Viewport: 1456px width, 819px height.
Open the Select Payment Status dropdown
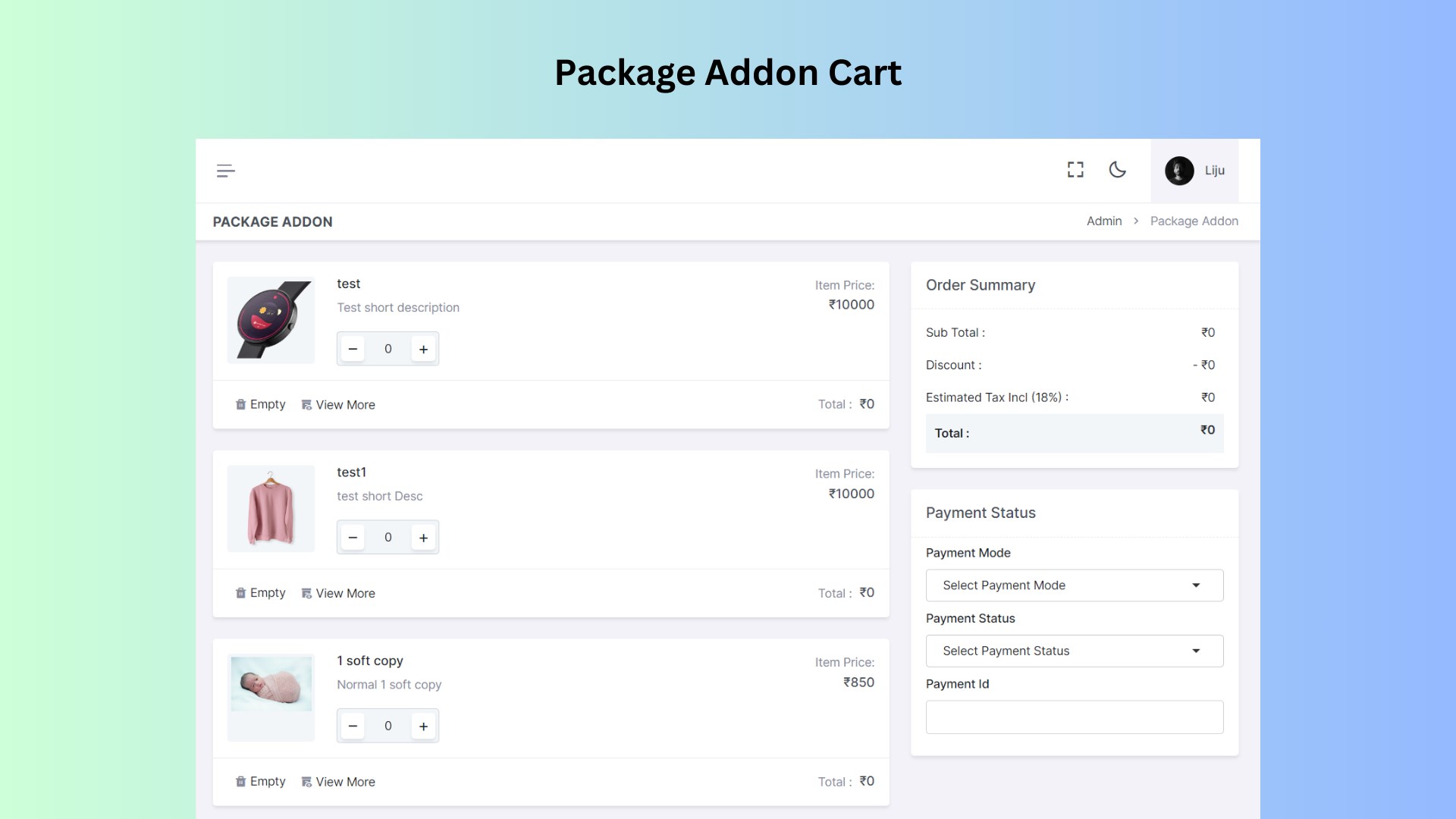(1074, 651)
